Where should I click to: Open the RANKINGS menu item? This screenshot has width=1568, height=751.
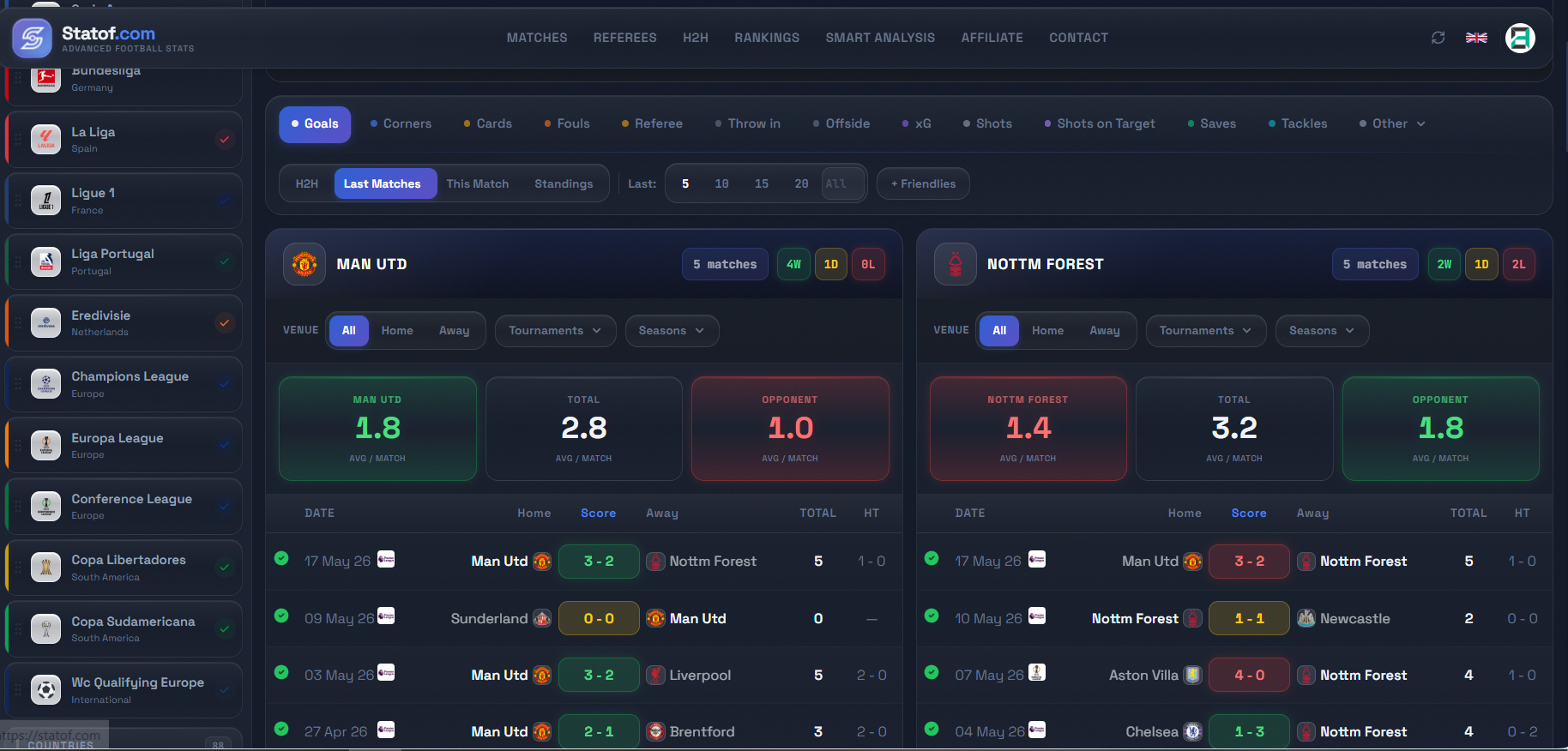(x=767, y=38)
